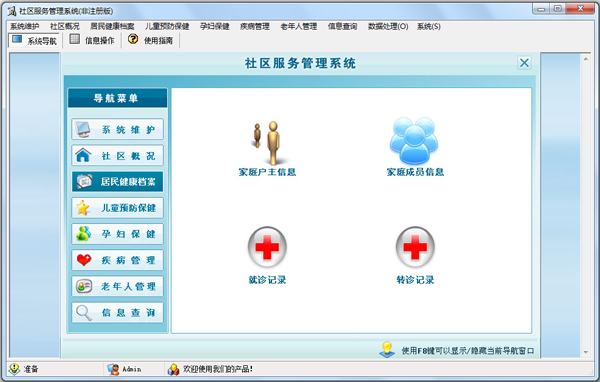Select 社区概况 house button
Image resolution: width=600 pixels, height=382 pixels.
tap(117, 155)
